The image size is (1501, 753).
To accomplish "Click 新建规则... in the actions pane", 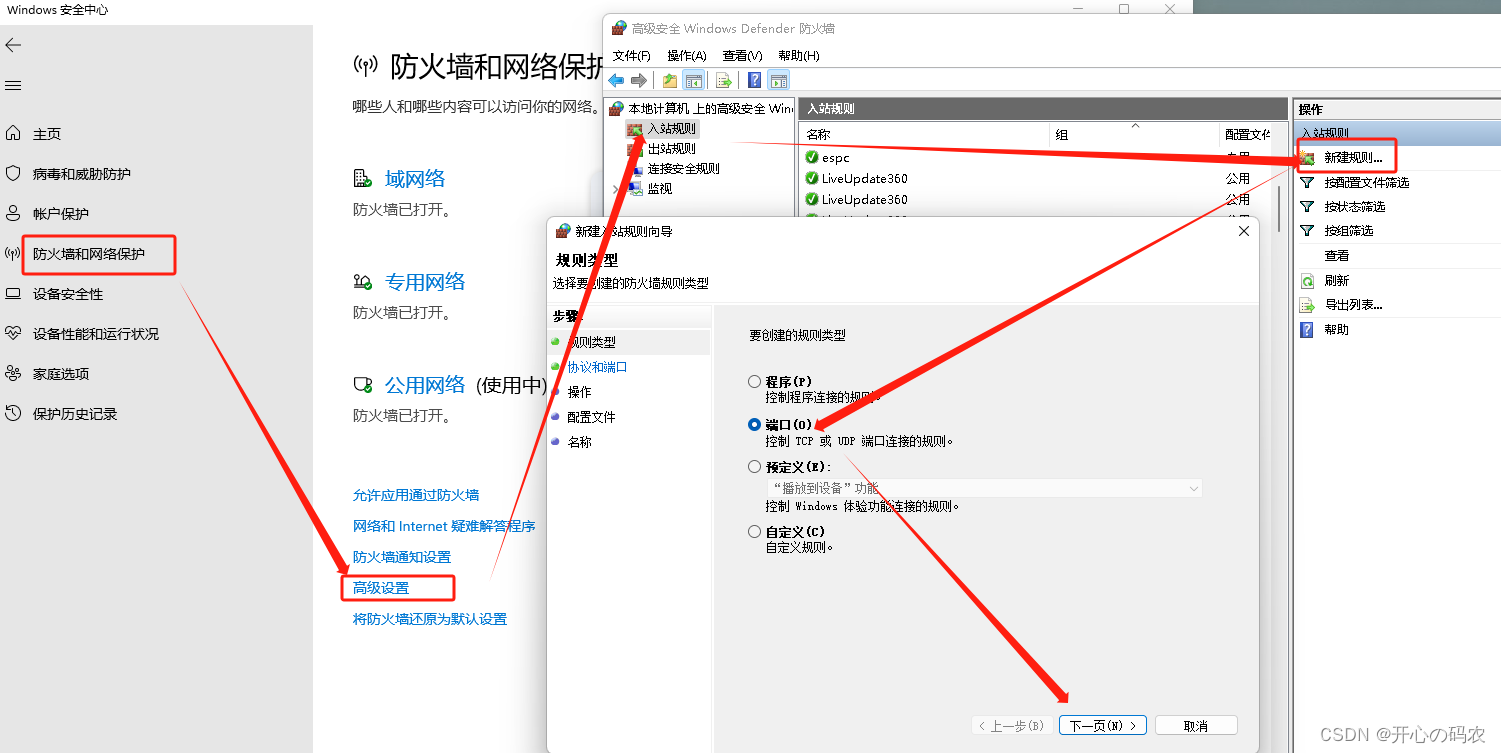I will pos(1353,157).
